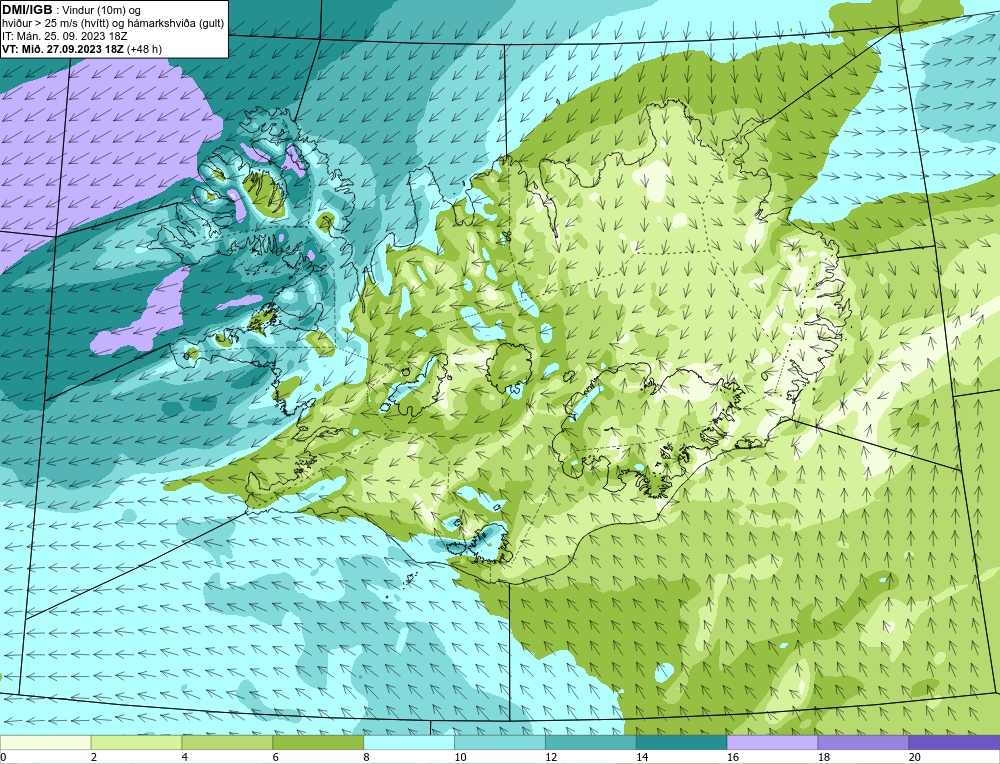Click the 0–2 m/s pale legend swatch
1000x764 pixels.
click(x=45, y=742)
